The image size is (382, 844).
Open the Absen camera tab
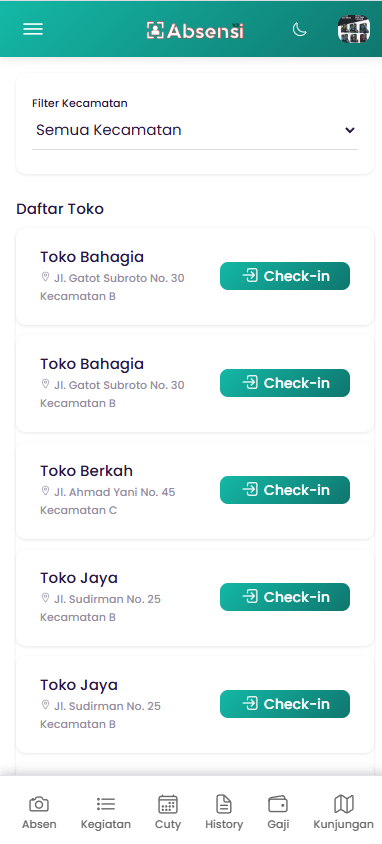(39, 812)
